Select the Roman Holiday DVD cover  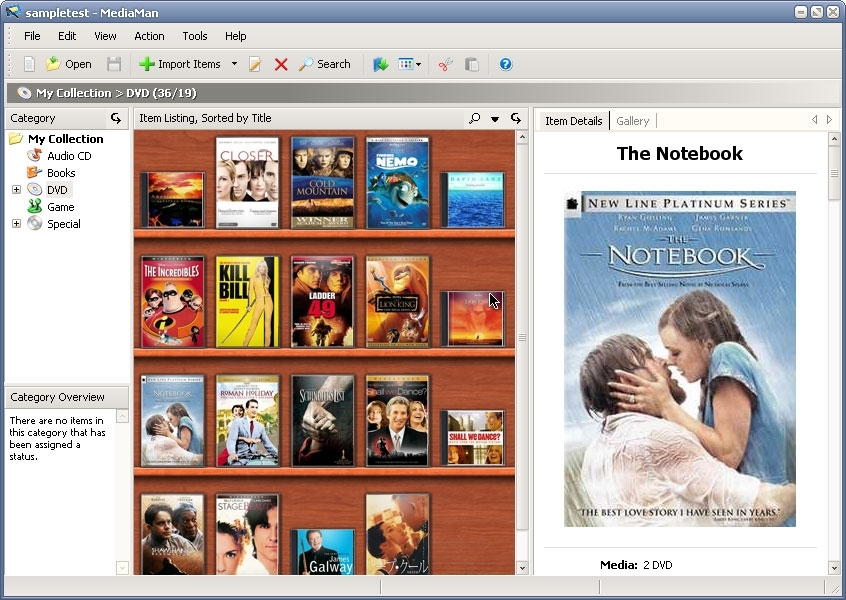tap(248, 421)
